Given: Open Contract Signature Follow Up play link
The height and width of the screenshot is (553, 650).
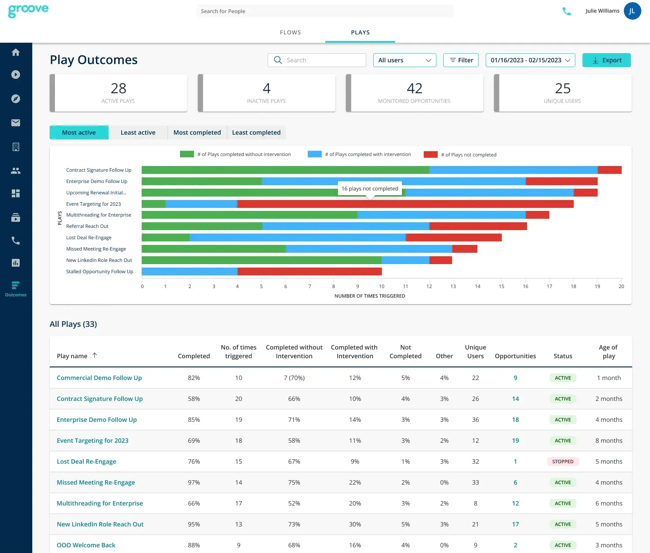Looking at the screenshot, I should (99, 399).
